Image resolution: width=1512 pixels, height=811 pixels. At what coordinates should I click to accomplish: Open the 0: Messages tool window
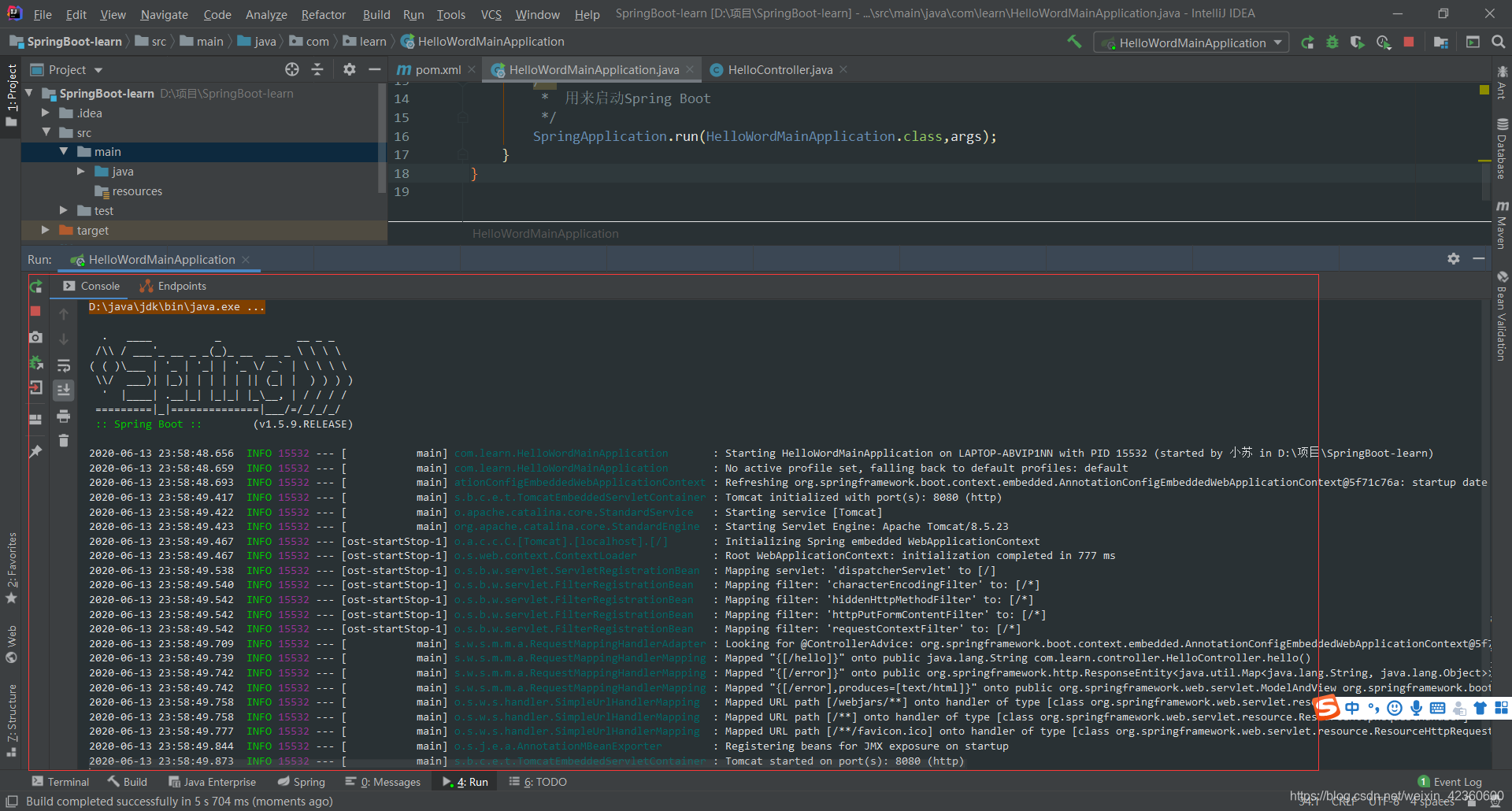click(x=383, y=782)
